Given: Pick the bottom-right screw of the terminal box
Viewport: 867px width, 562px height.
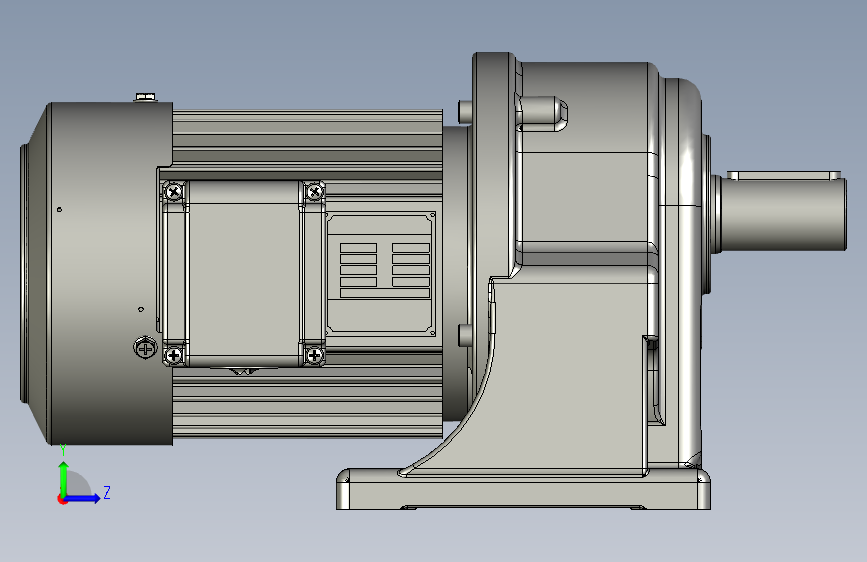Looking at the screenshot, I should coord(314,355).
